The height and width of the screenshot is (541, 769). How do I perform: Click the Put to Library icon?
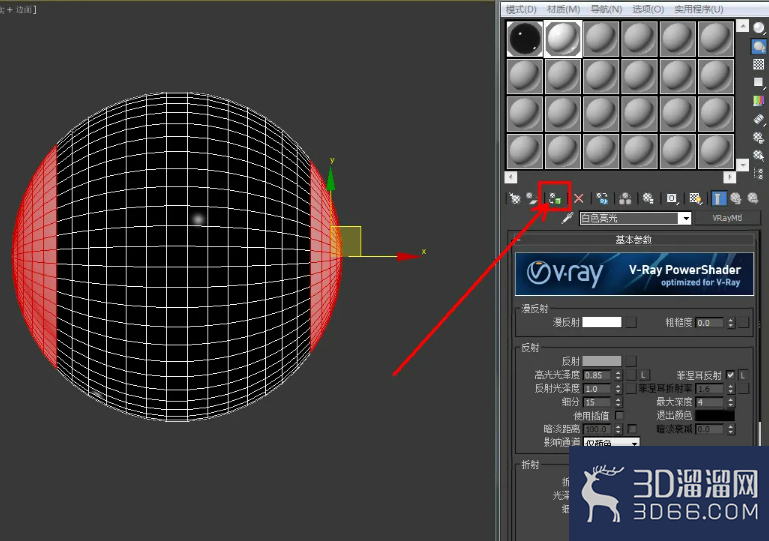[648, 198]
